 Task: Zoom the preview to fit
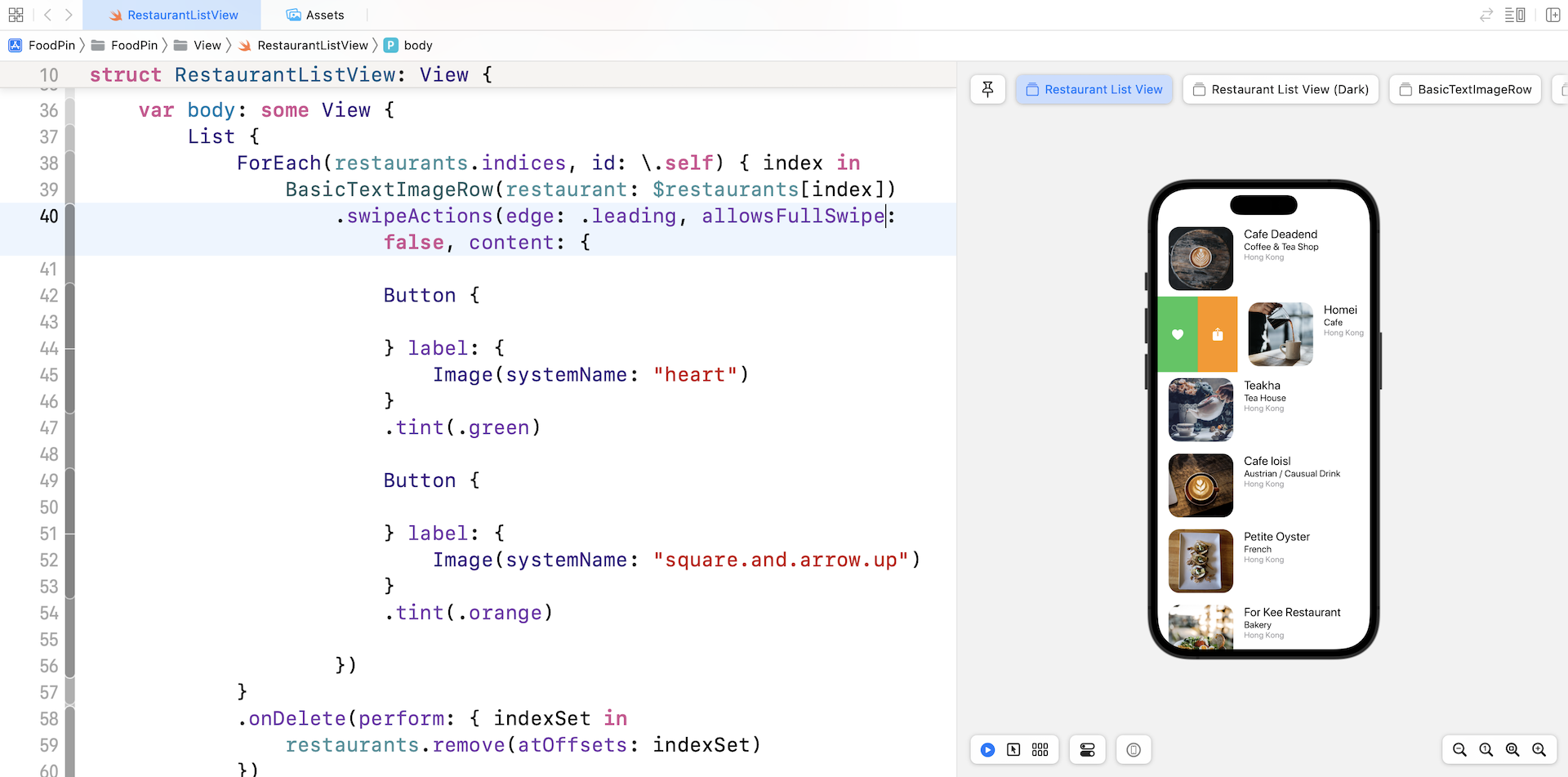(x=1513, y=749)
